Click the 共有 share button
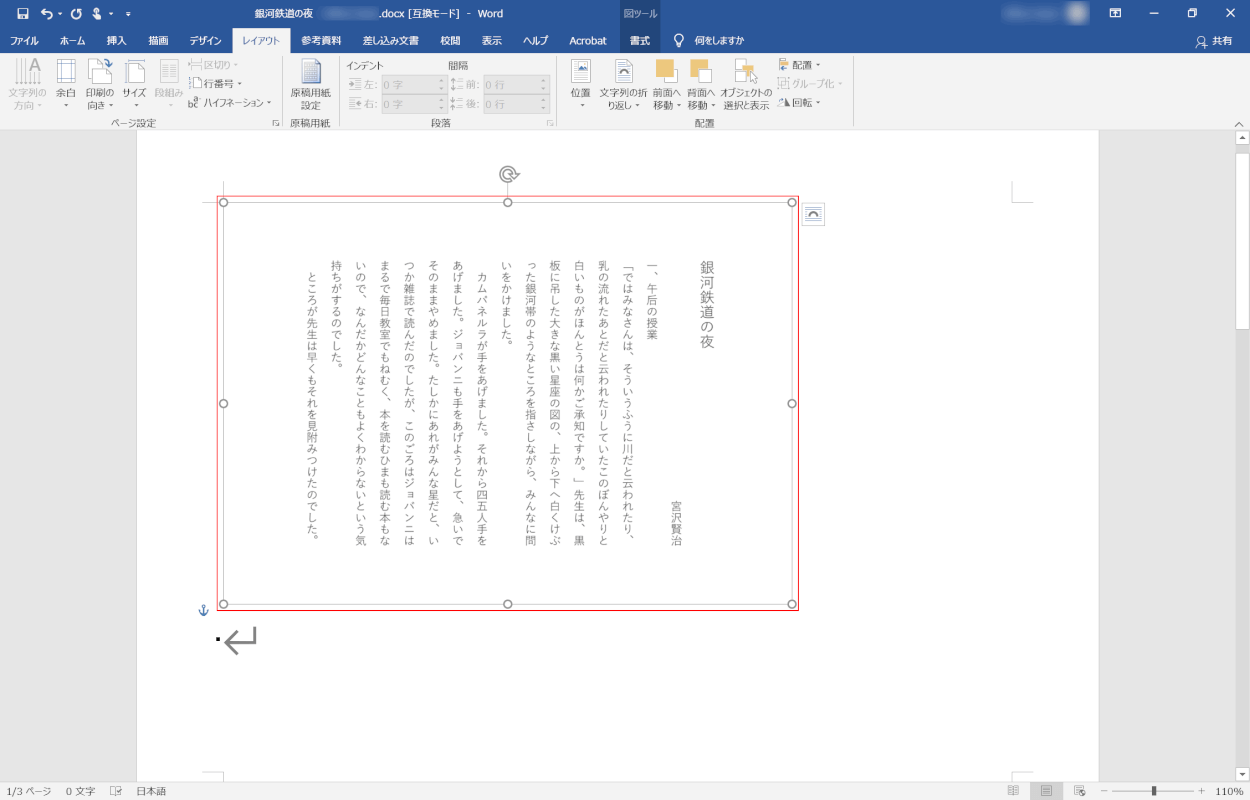This screenshot has width=1250, height=800. pyautogui.click(x=1214, y=41)
